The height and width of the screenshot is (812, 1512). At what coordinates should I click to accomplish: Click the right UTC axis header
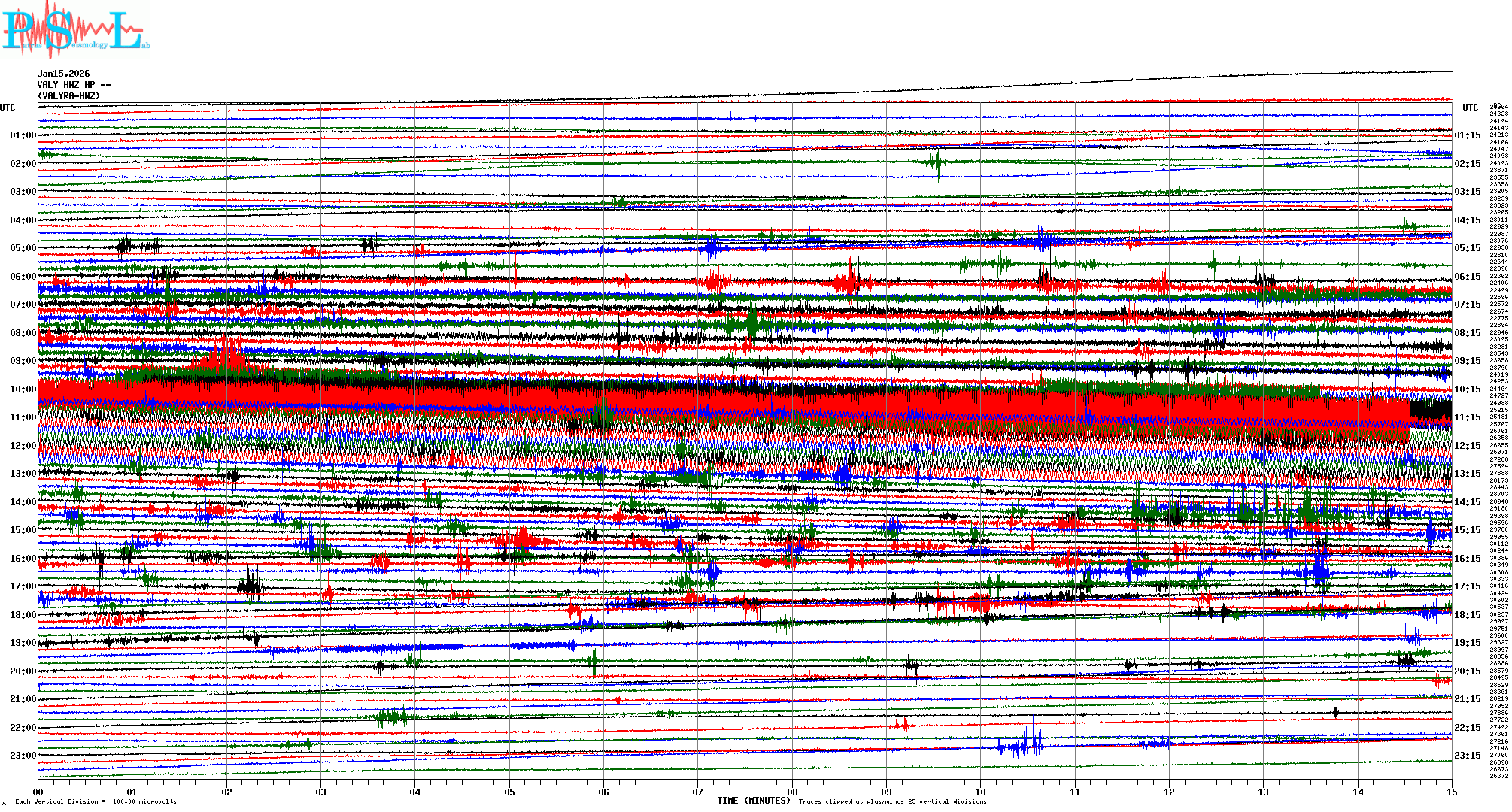(1470, 108)
